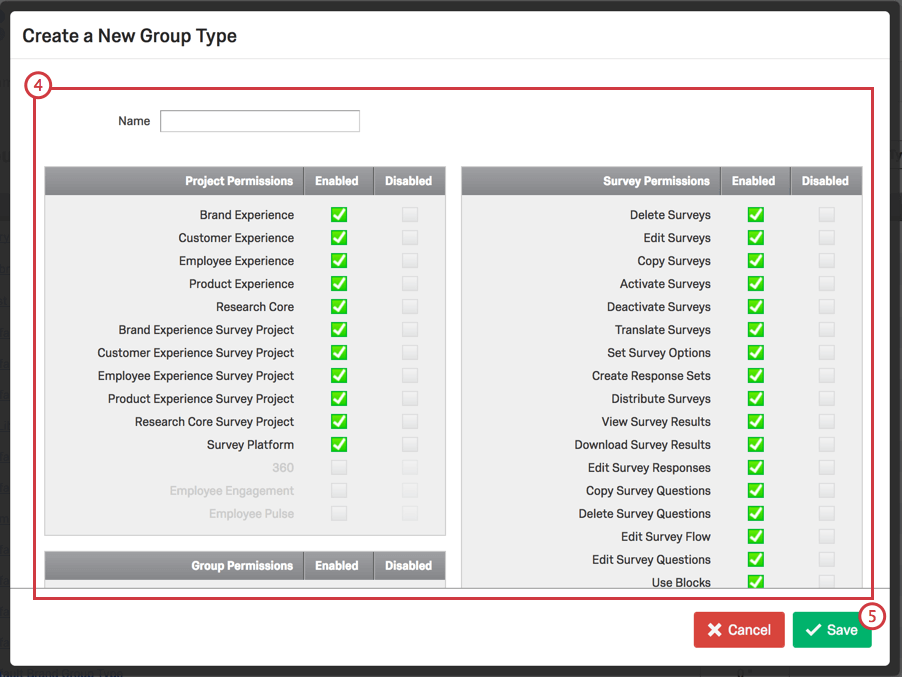This screenshot has width=902, height=677.
Task: Disable the Set Survey Options permission
Action: click(x=827, y=352)
